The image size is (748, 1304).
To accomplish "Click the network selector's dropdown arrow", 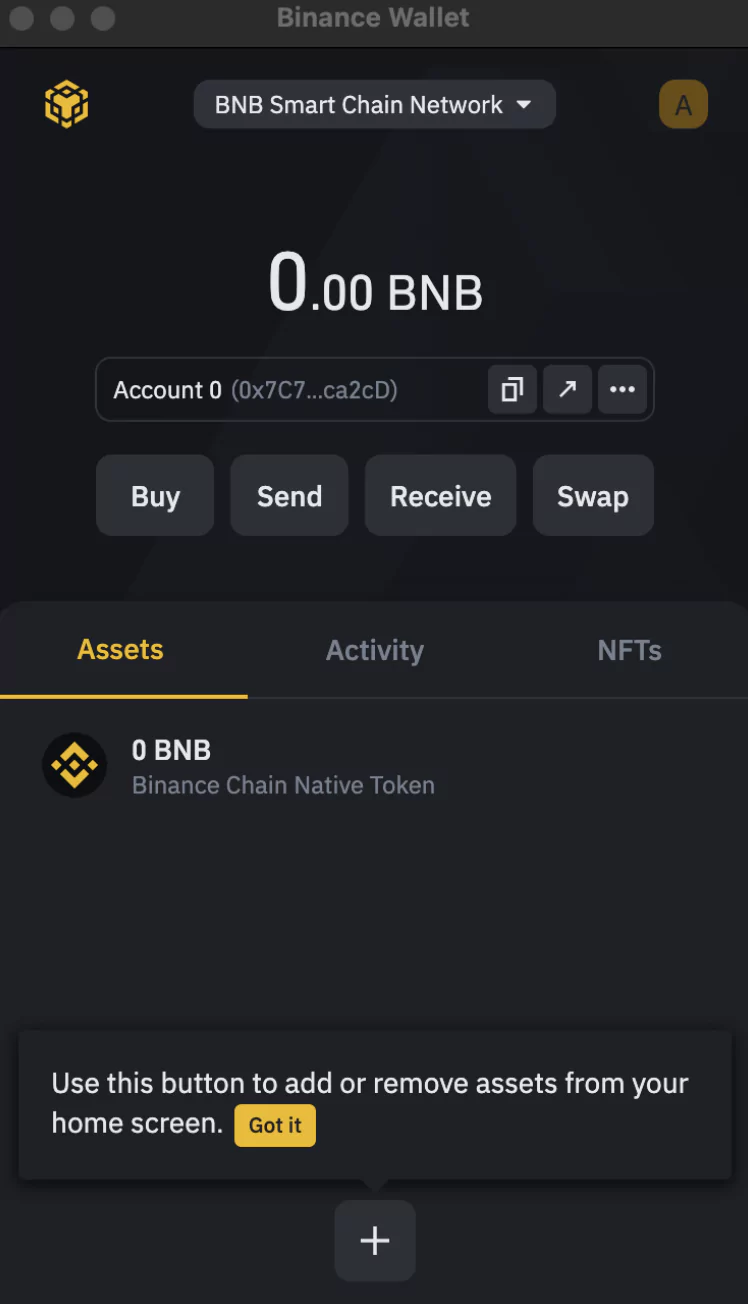I will (523, 105).
